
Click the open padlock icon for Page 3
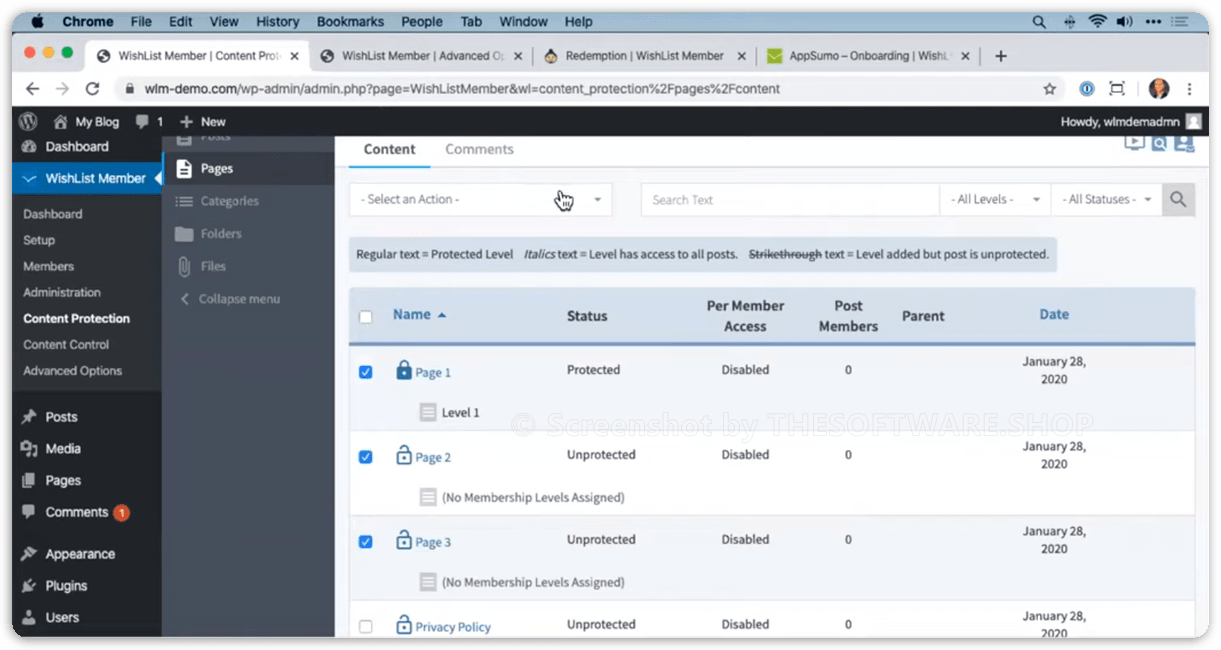[404, 540]
